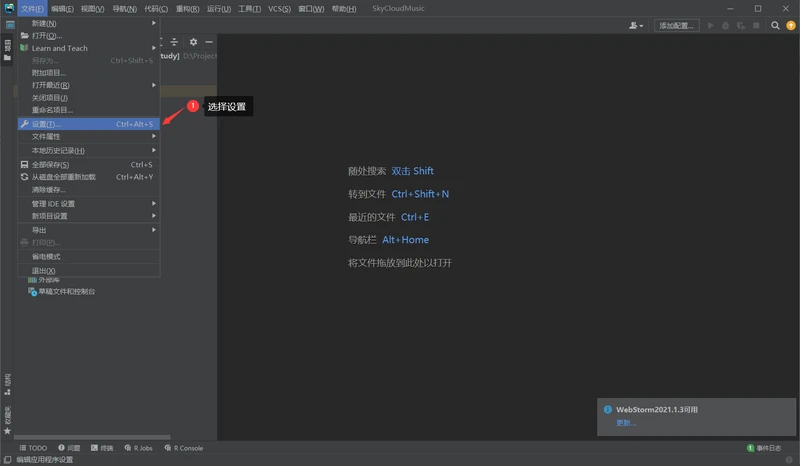The width and height of the screenshot is (800, 466).
Task: Click the run with coverage icon
Action: click(x=741, y=26)
